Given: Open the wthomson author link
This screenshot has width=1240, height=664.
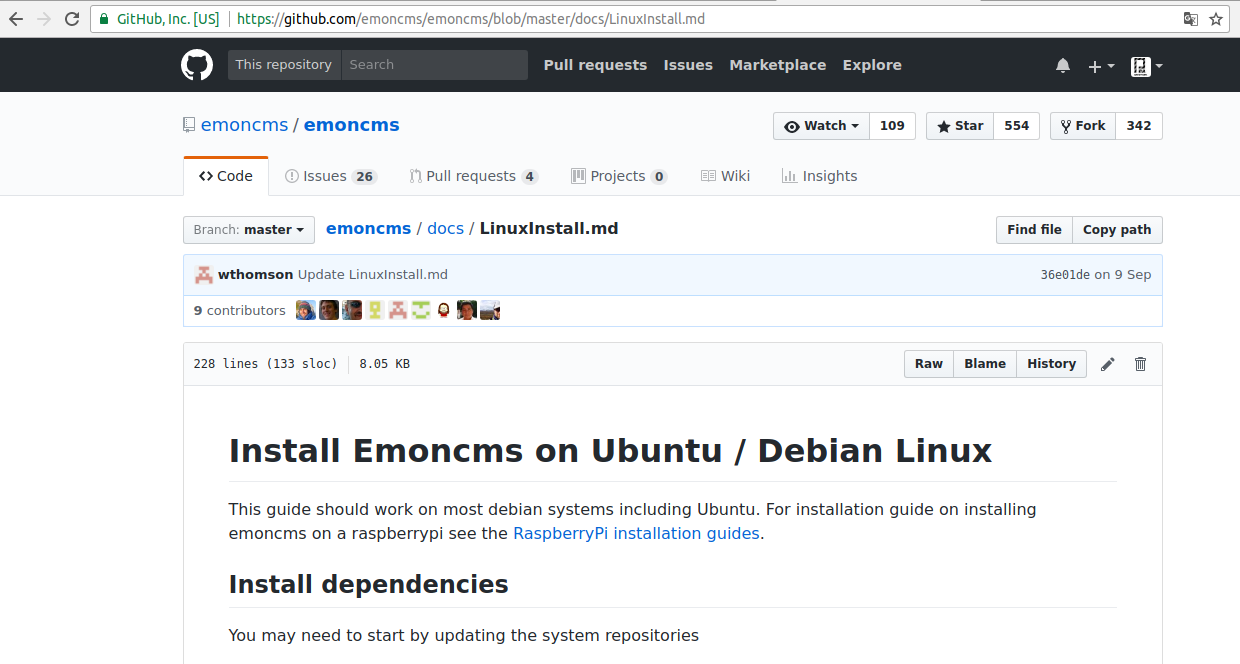Looking at the screenshot, I should [256, 275].
